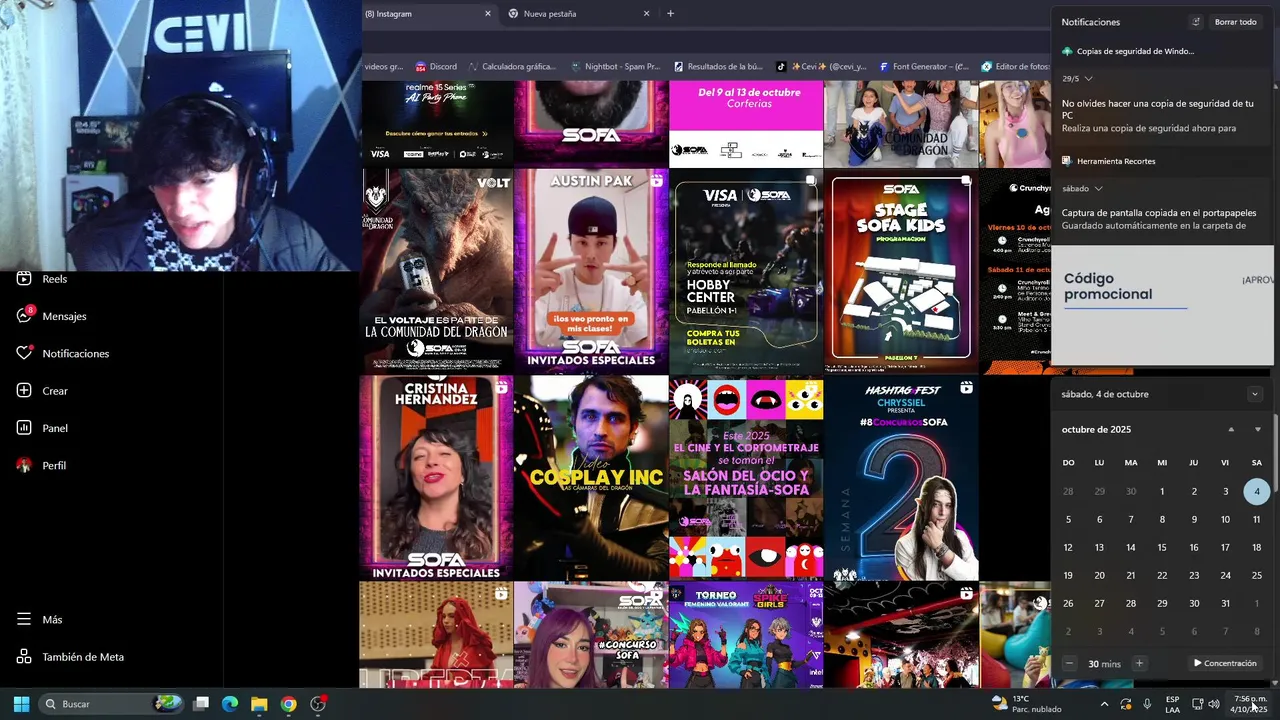
Task: Show hidden system tray icons chevron
Action: (x=1104, y=704)
